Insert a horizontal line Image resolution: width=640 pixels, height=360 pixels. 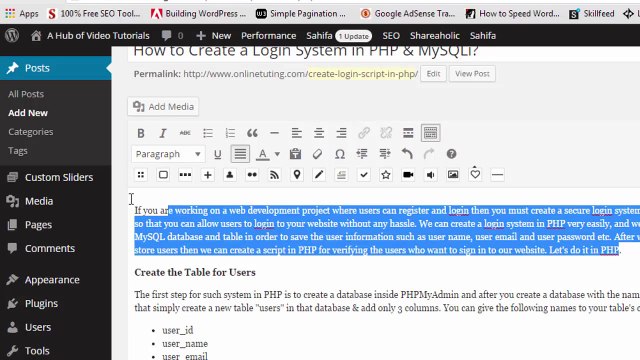(x=274, y=133)
